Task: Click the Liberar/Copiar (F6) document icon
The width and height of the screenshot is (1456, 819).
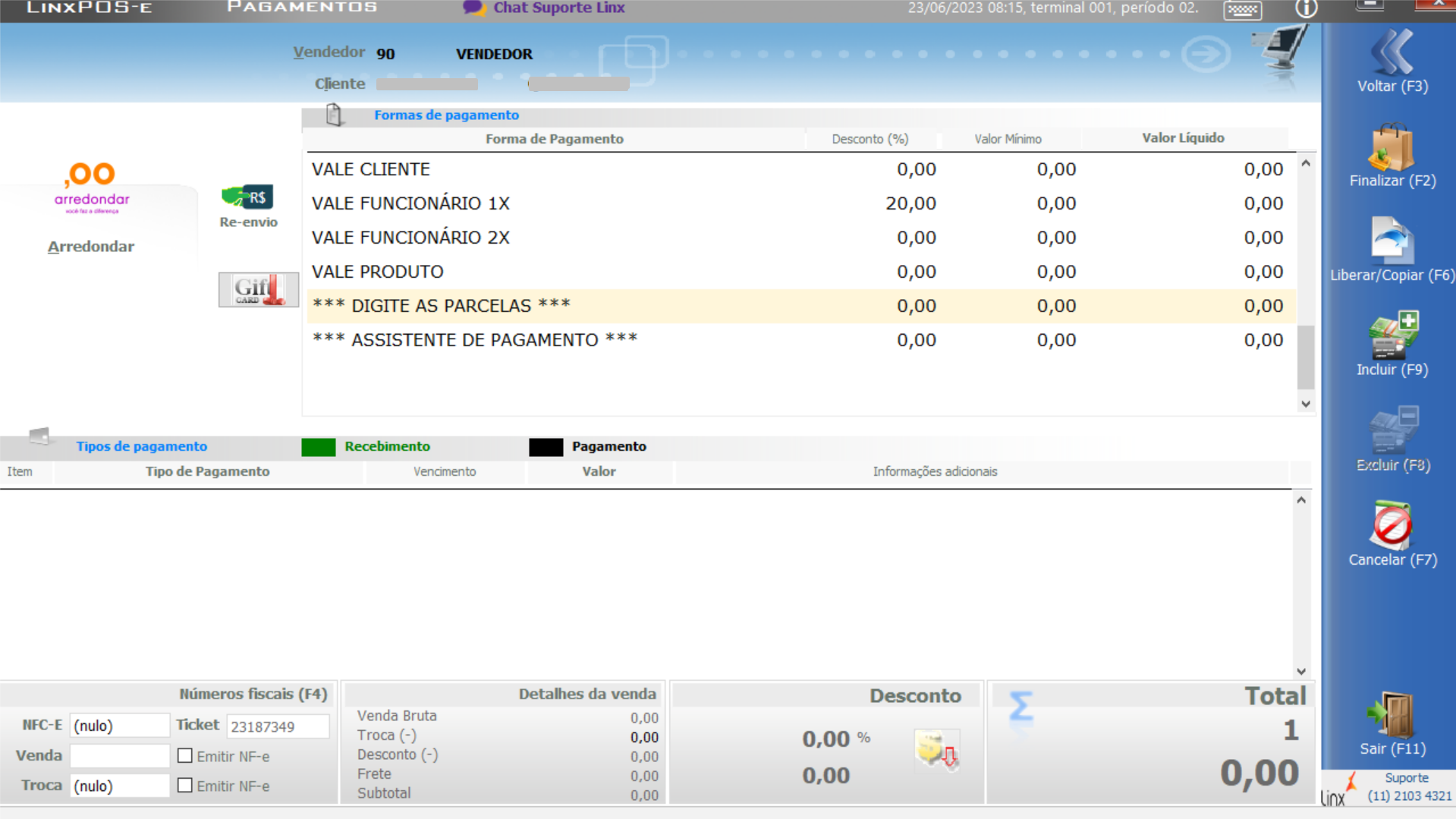Action: pos(1392,240)
